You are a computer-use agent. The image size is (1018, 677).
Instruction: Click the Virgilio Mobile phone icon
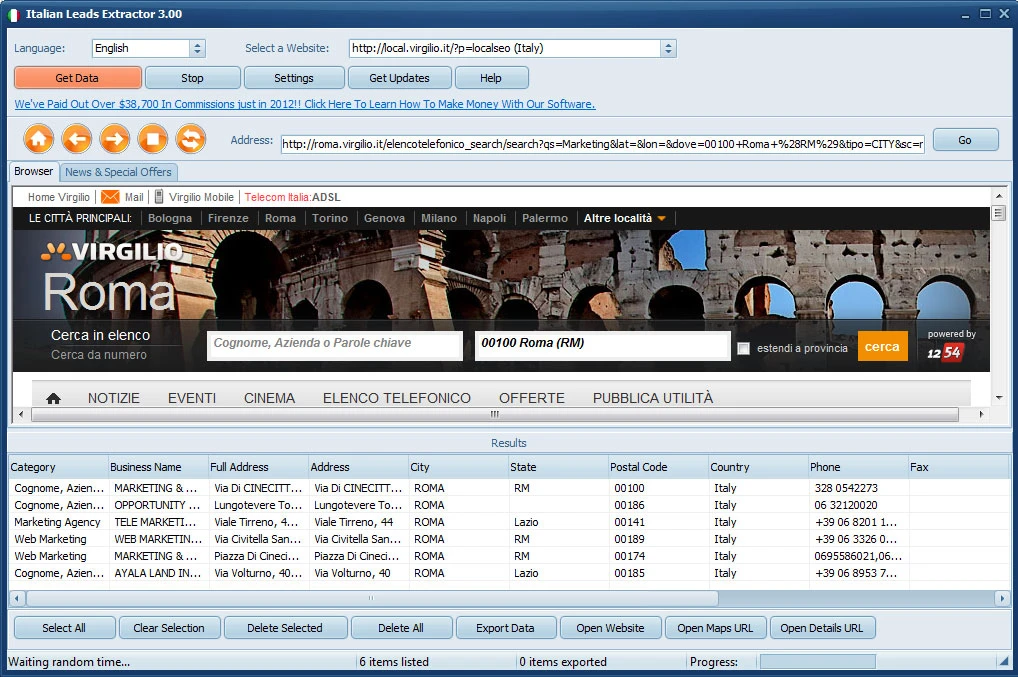coord(158,197)
